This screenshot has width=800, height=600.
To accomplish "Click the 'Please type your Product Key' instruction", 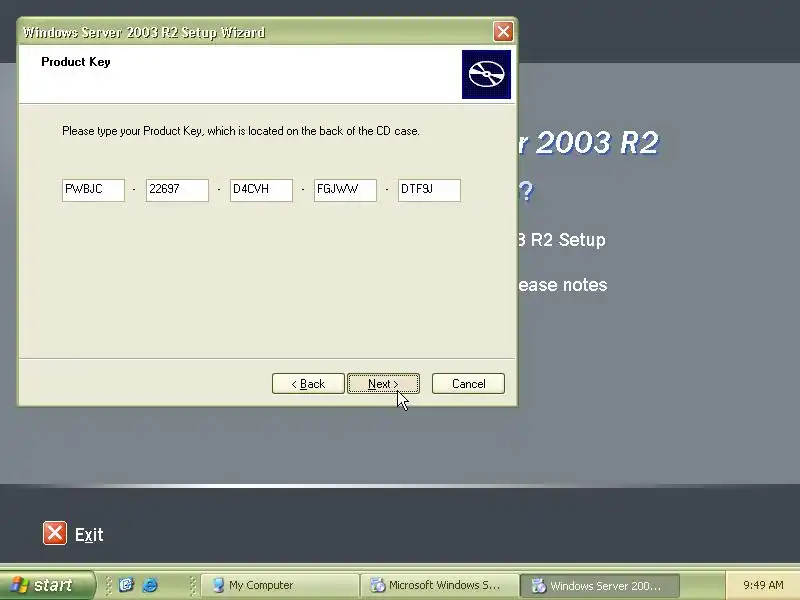I will point(241,131).
